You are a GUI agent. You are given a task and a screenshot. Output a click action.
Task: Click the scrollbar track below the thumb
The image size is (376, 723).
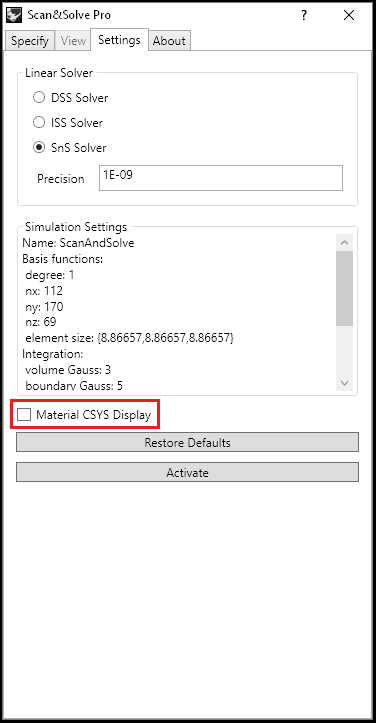click(x=345, y=350)
